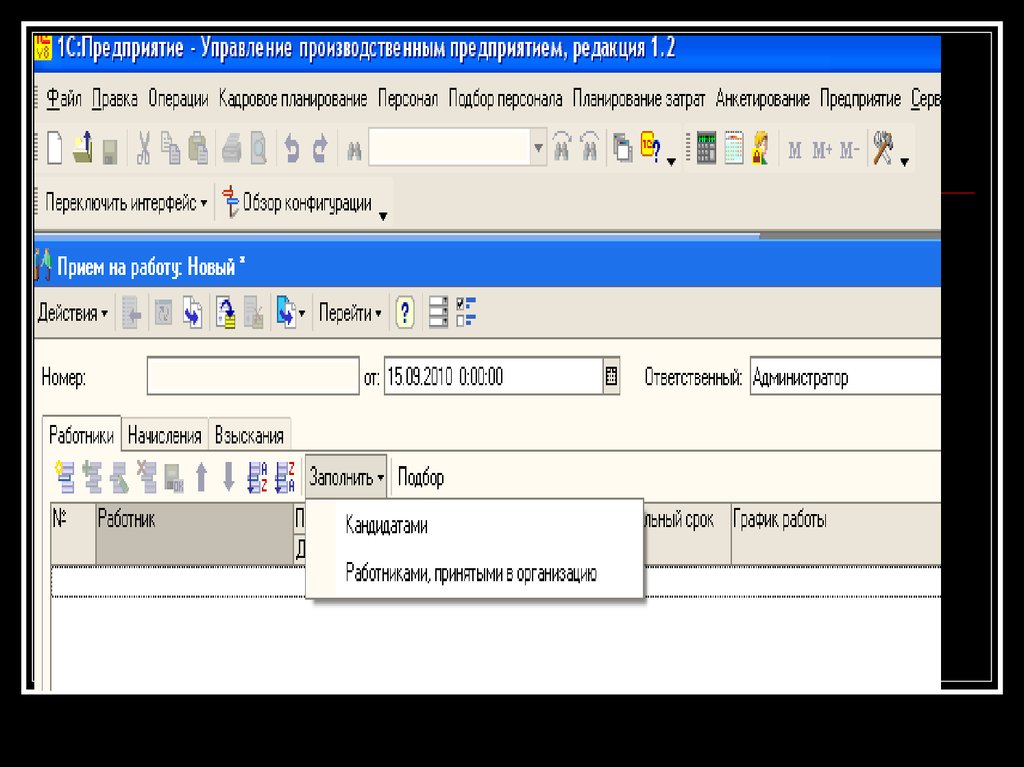
Task: Click the Cut scissors icon
Action: (x=144, y=149)
